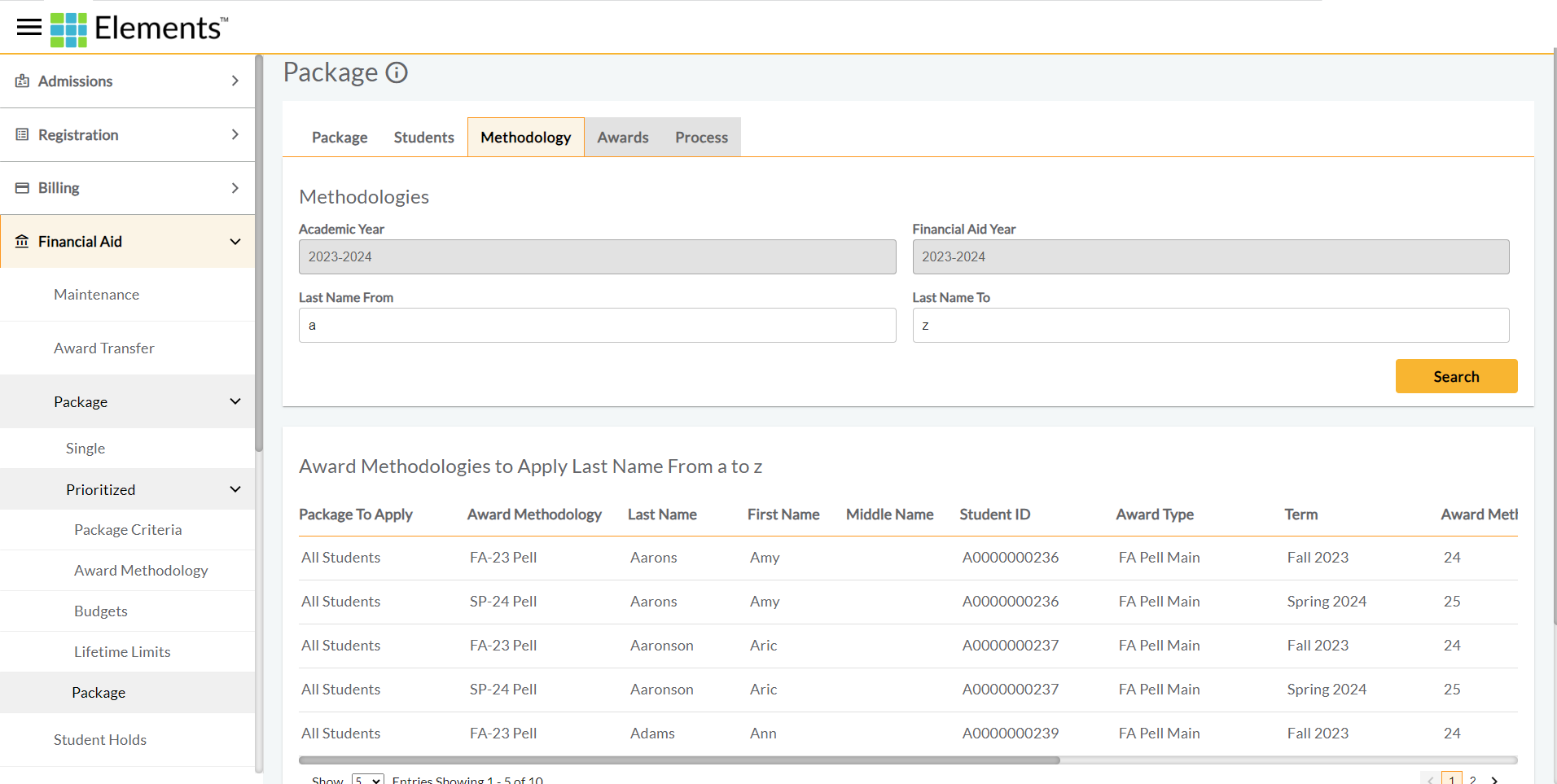The width and height of the screenshot is (1557, 784).
Task: Open Award Transfer in the sidebar
Action: (x=103, y=348)
